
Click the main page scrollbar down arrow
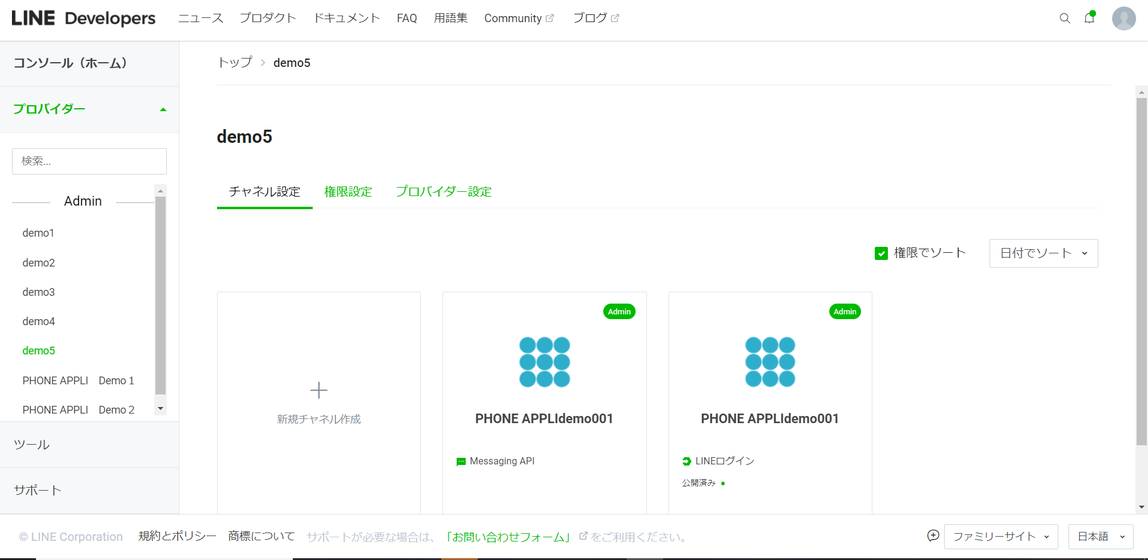1141,507
